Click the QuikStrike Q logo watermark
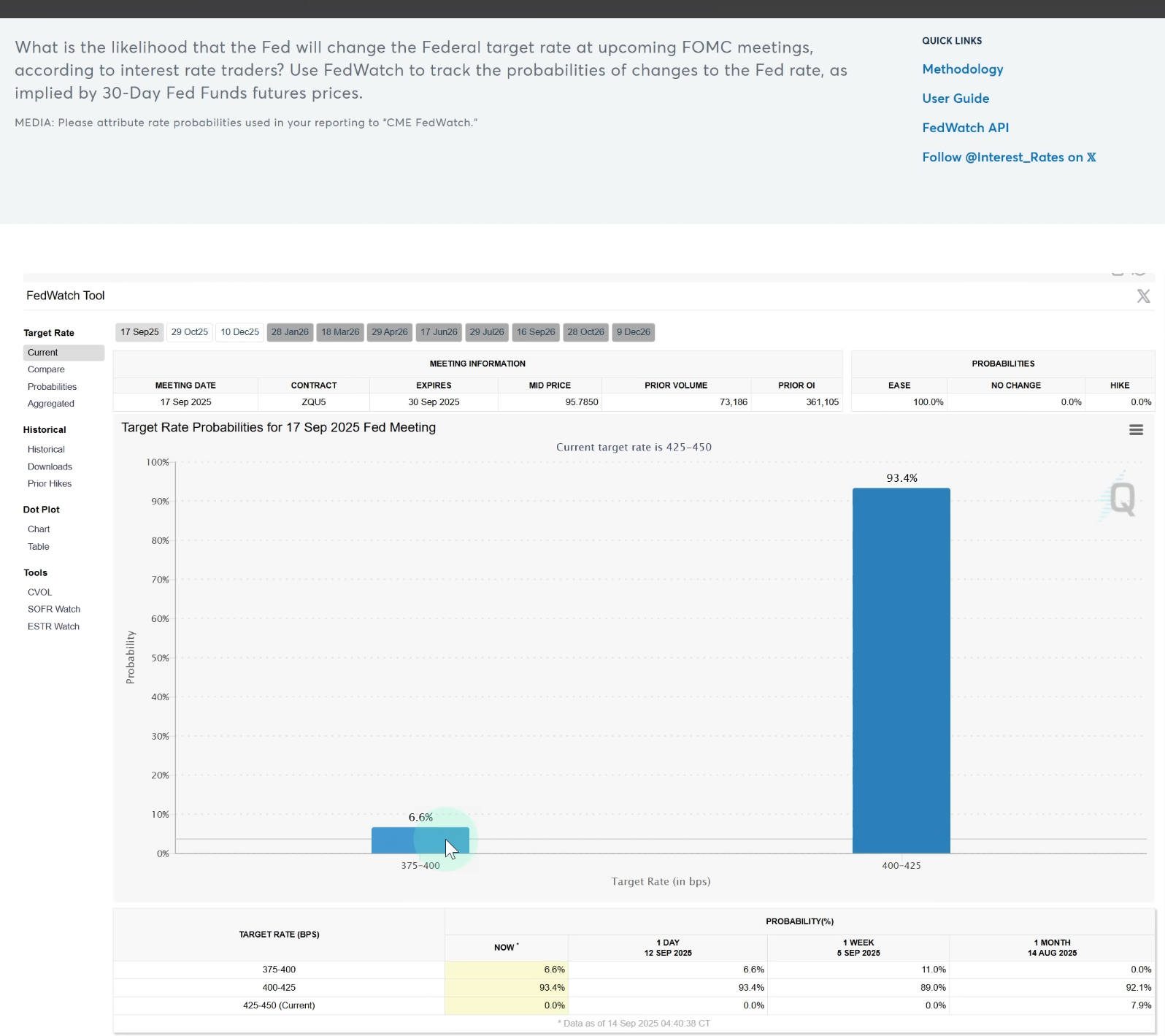 1121,499
